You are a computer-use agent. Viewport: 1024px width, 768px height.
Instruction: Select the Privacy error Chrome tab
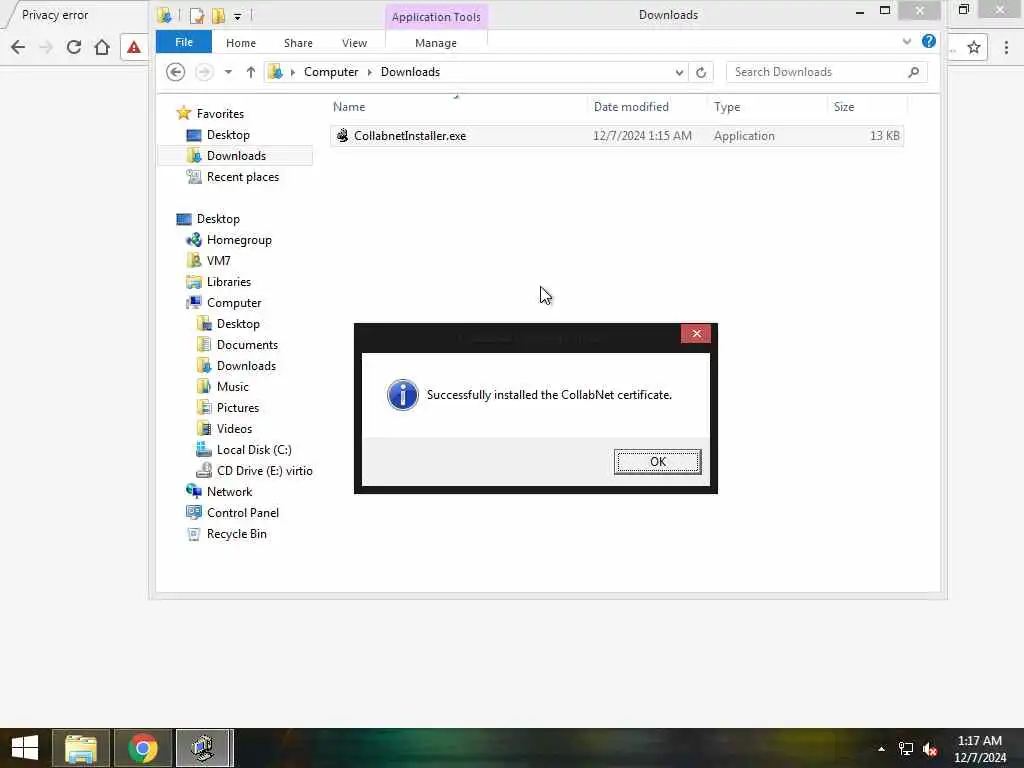(x=55, y=15)
